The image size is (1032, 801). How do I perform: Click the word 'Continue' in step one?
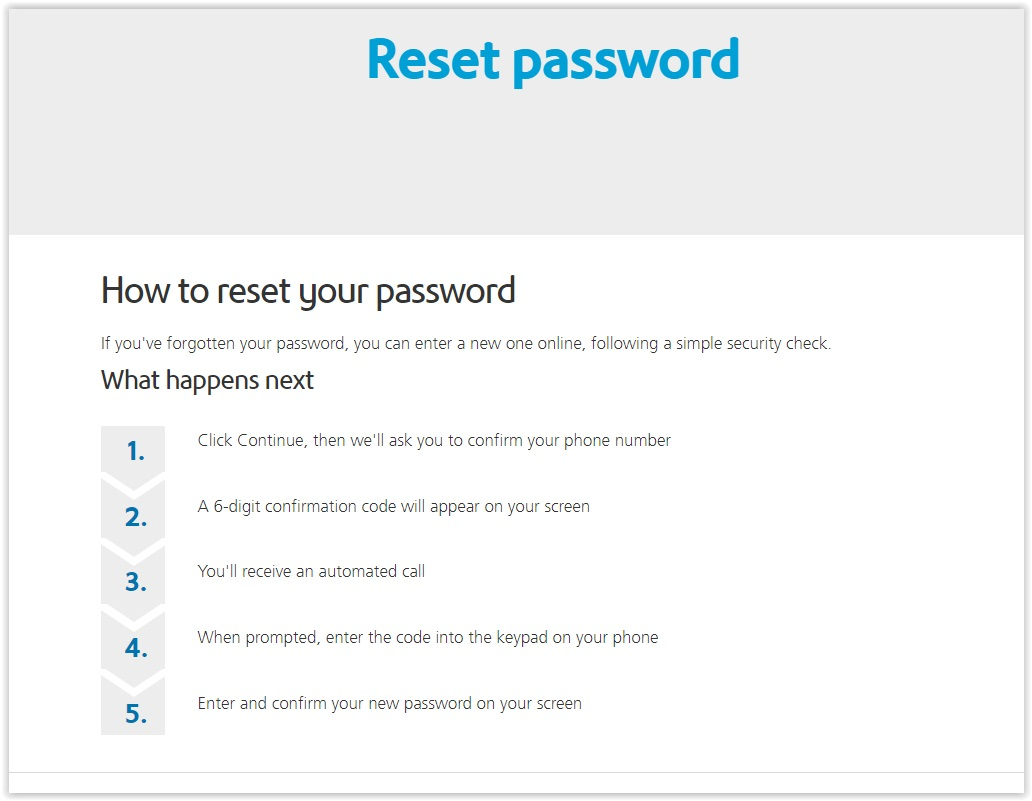[x=271, y=440]
